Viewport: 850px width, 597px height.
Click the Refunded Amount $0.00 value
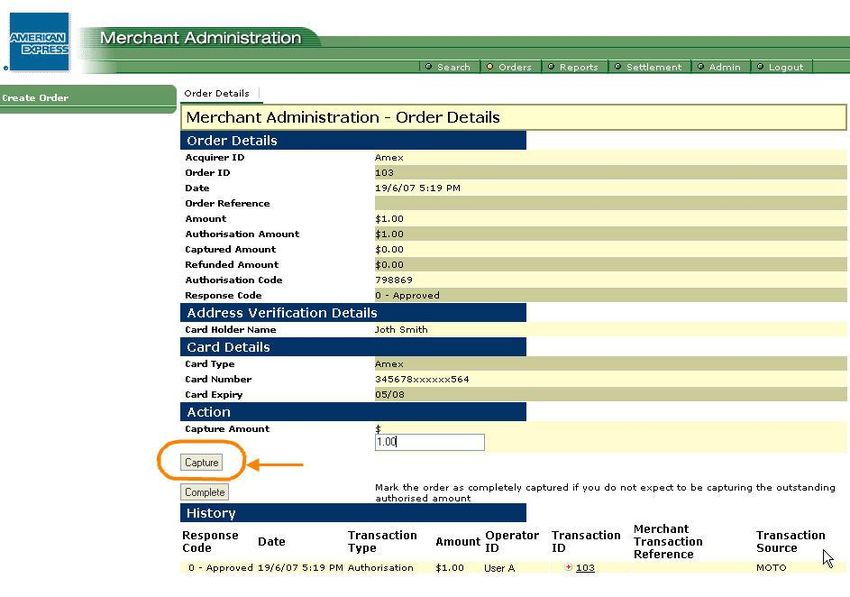click(389, 265)
